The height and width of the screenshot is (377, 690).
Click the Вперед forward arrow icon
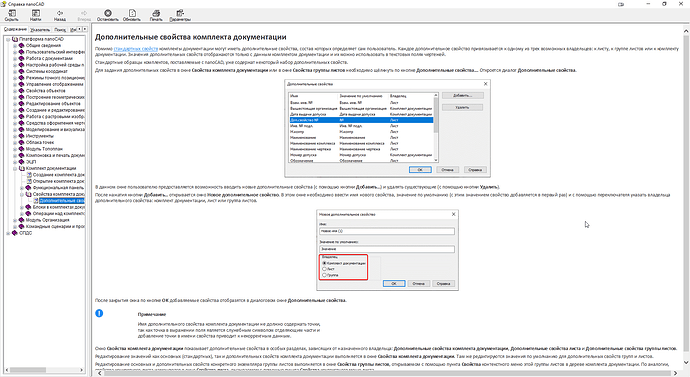tap(84, 13)
